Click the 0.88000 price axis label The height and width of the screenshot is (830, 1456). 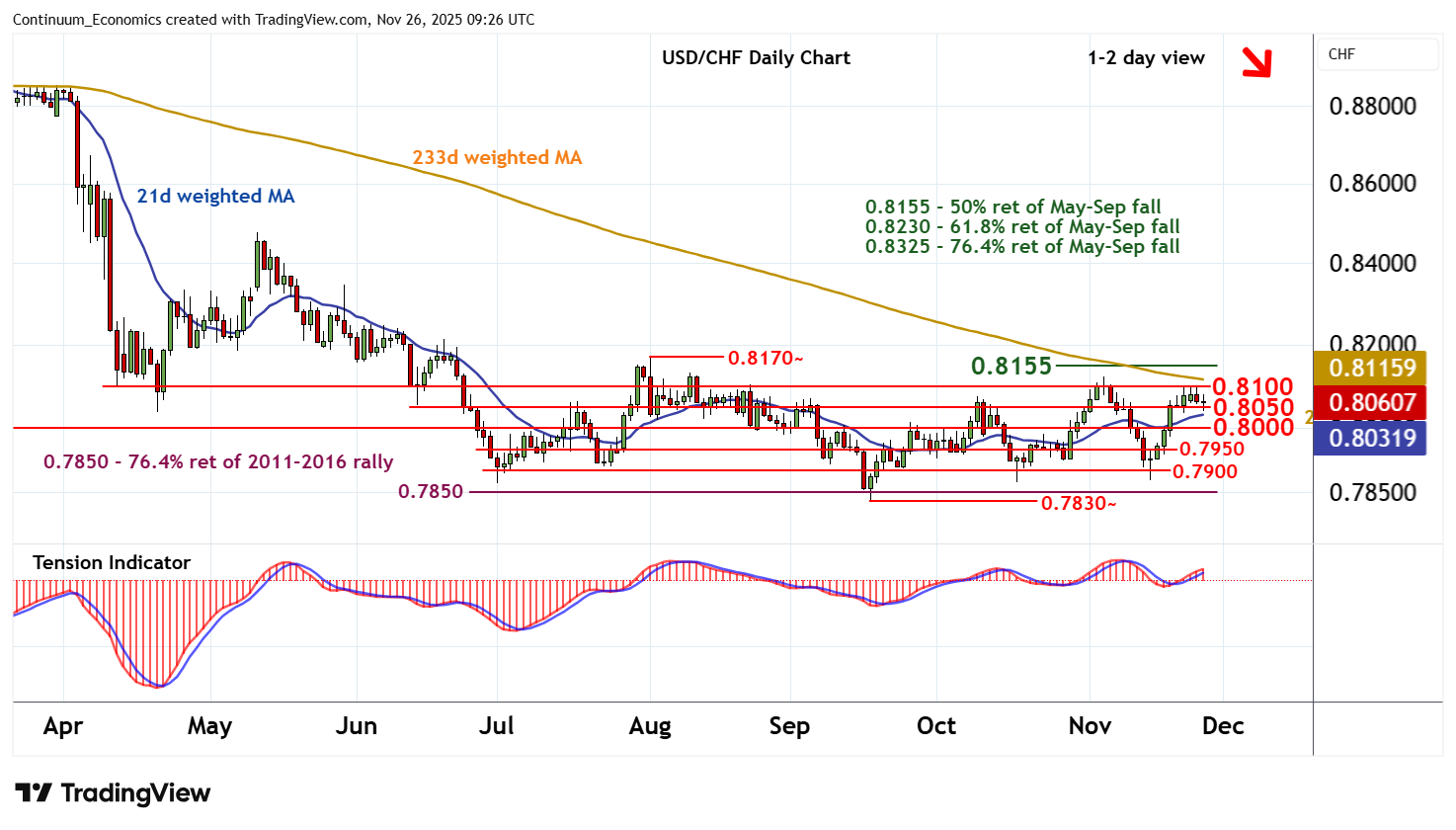point(1372,106)
